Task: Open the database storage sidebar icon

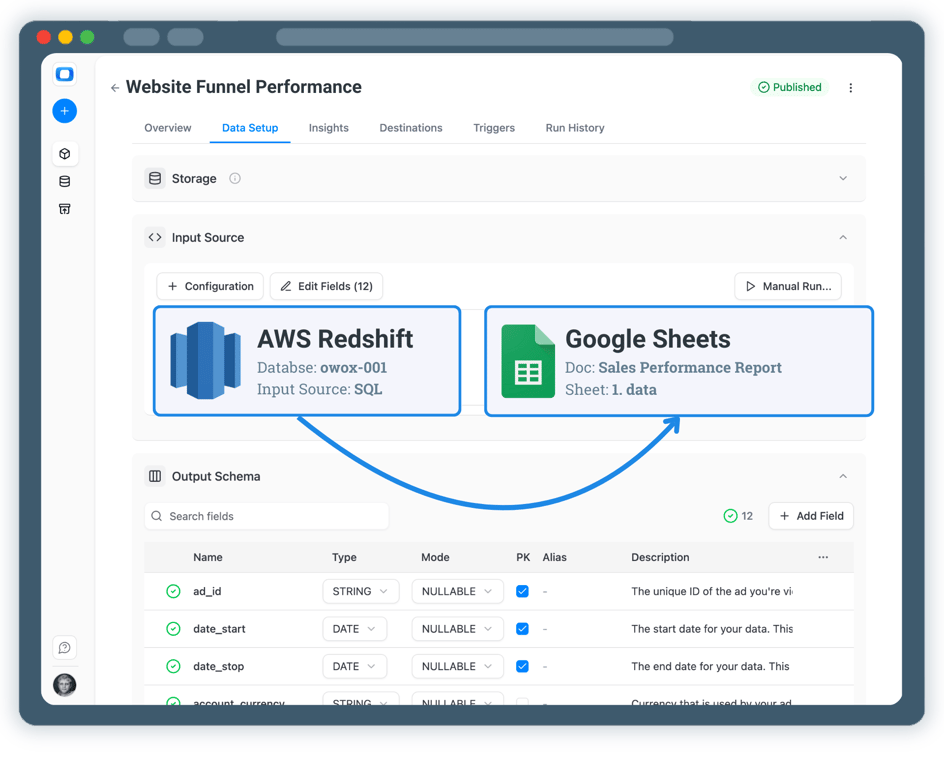Action: [x=64, y=181]
